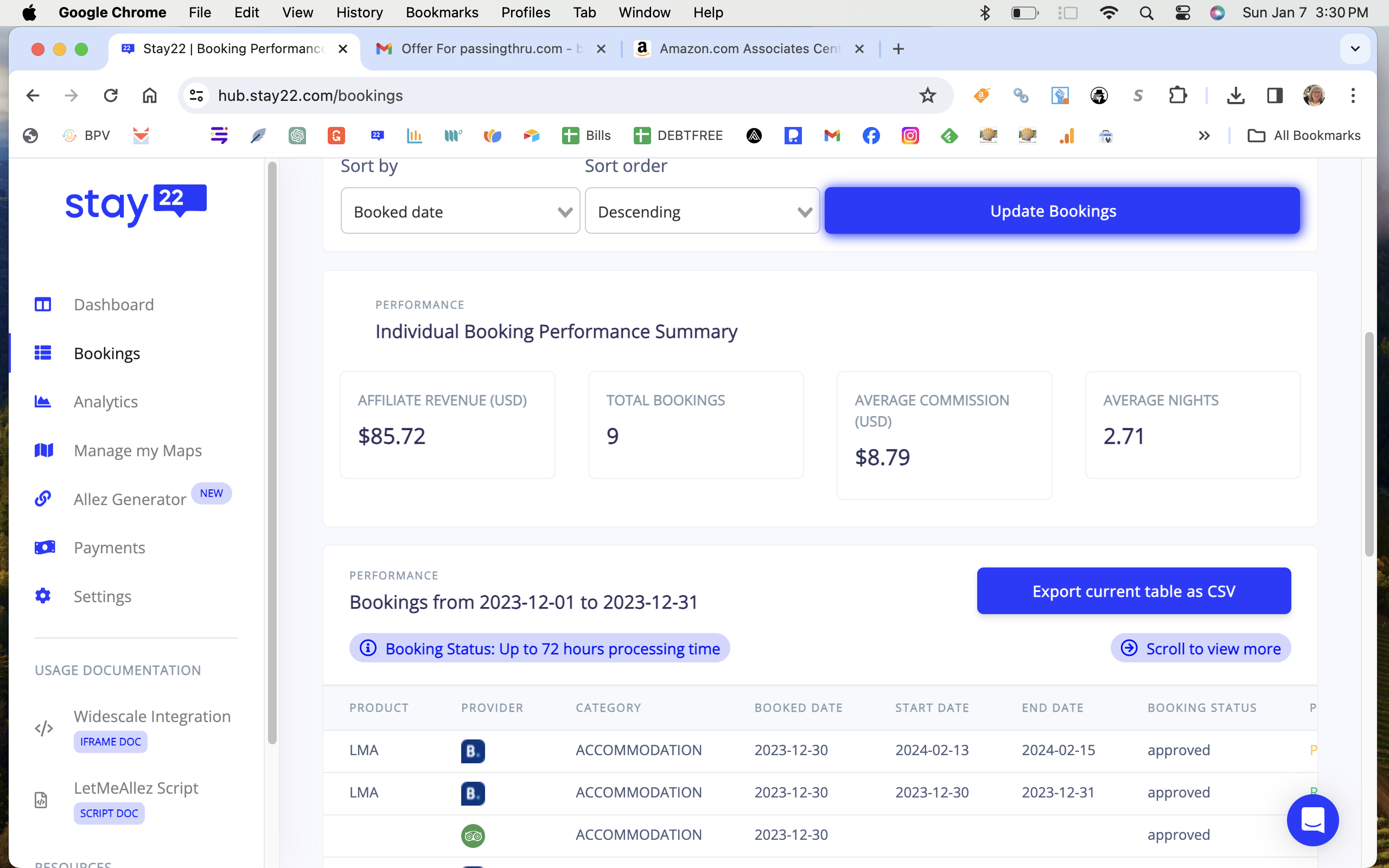Click the TripAdvisor provider icon
1389x868 pixels.
coord(473,835)
